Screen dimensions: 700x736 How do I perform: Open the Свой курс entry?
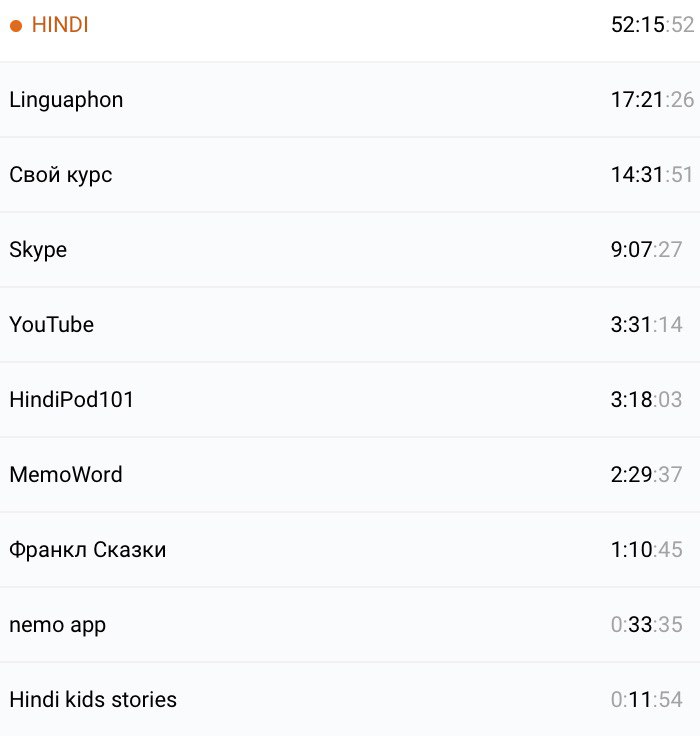tap(61, 175)
